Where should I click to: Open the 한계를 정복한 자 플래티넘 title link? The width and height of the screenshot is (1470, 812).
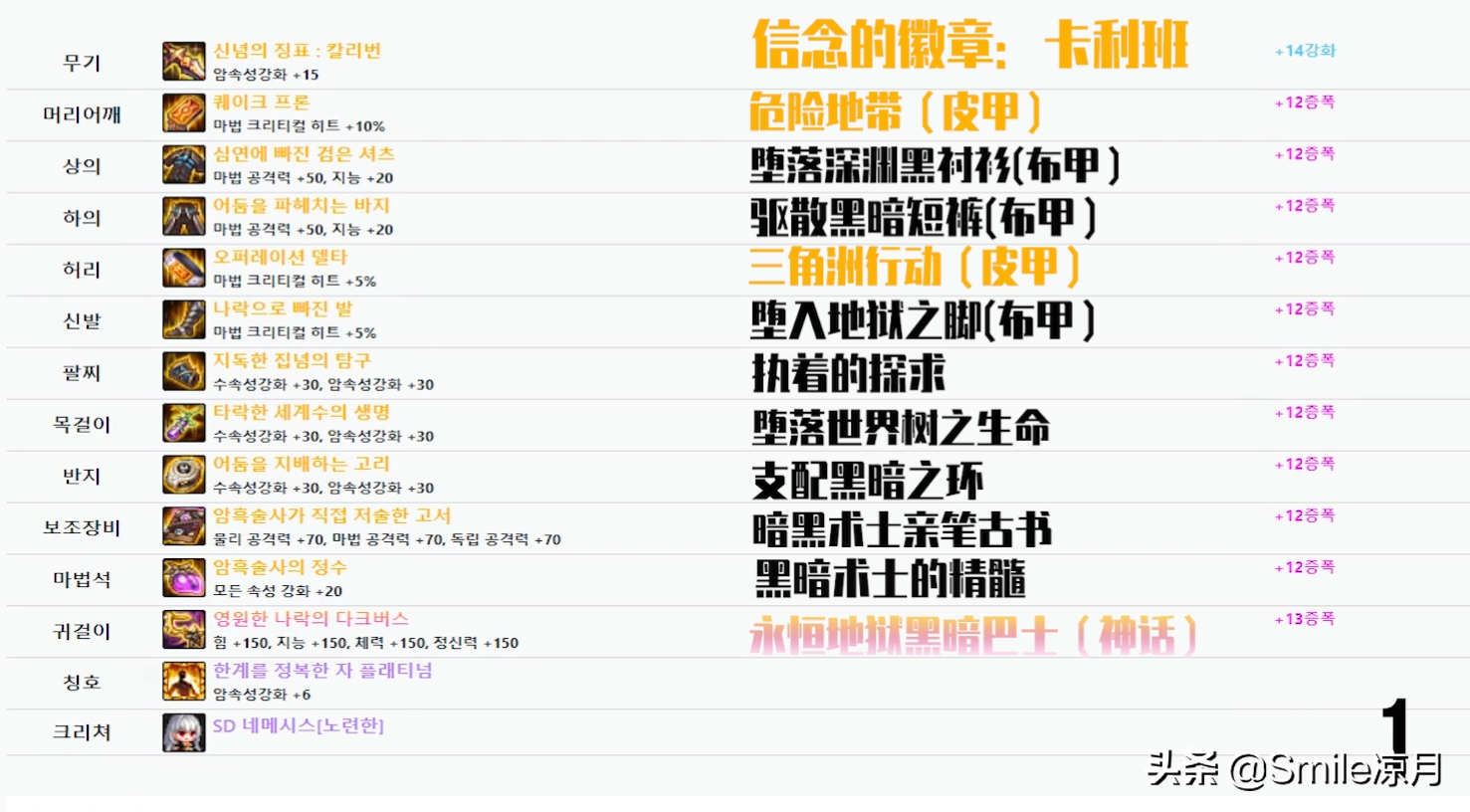click(x=322, y=672)
